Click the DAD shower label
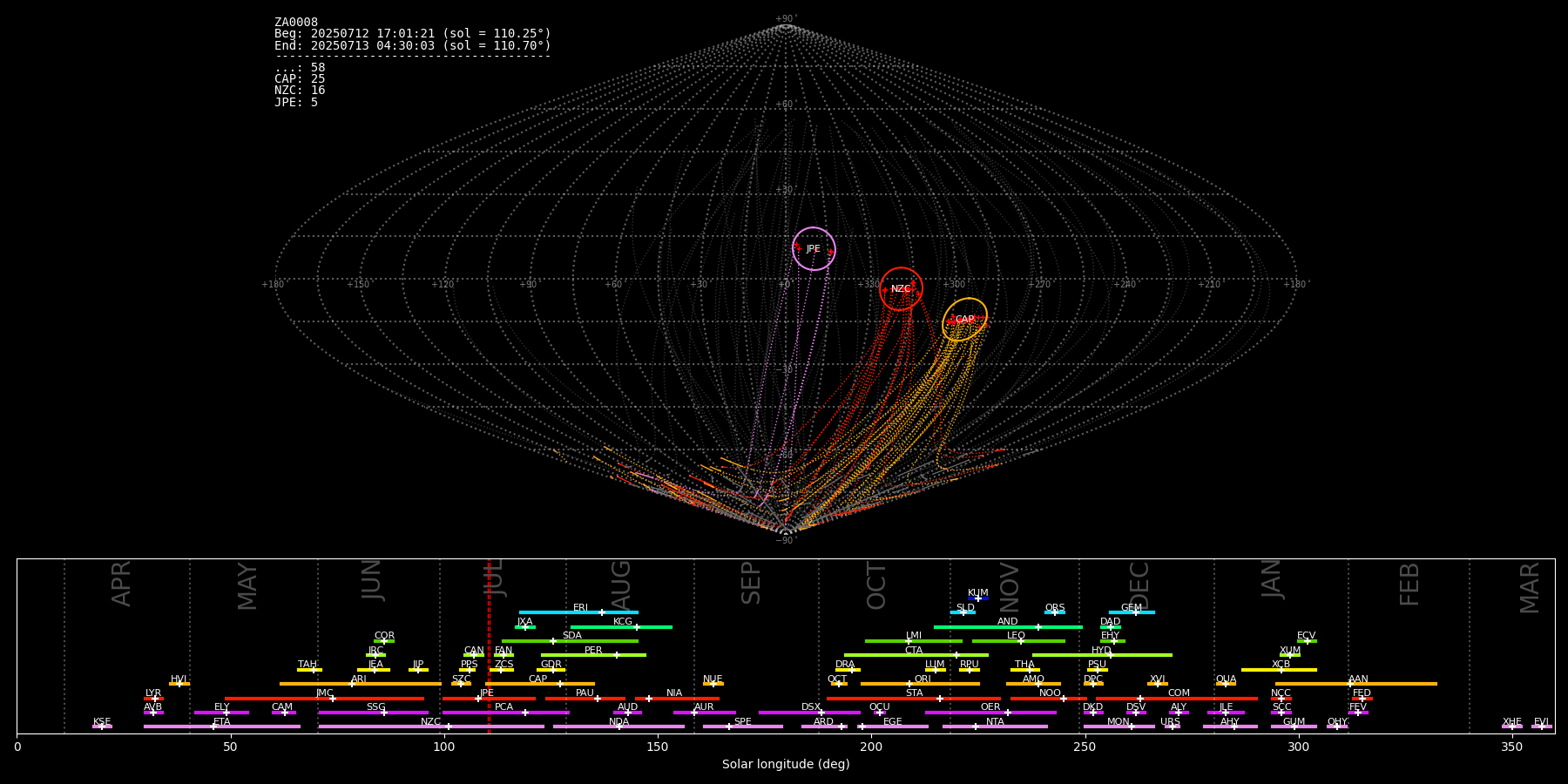 click(x=1111, y=622)
